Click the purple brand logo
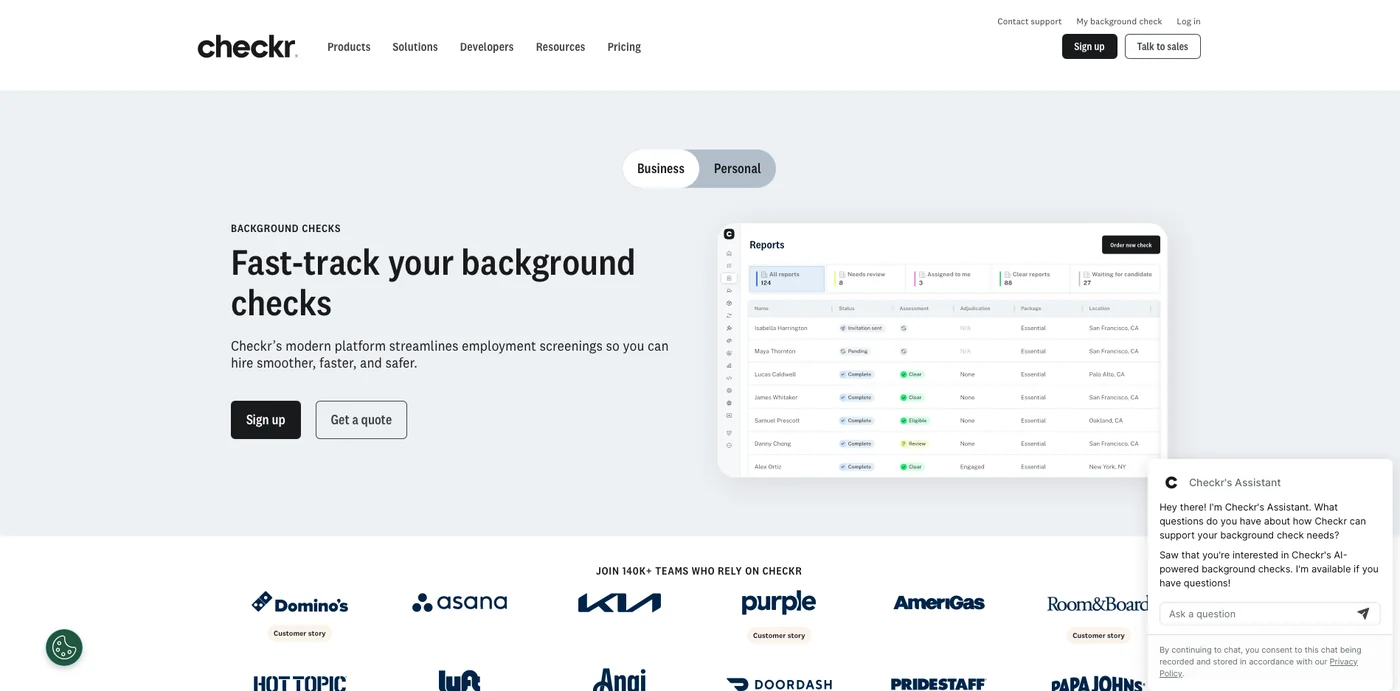 [x=779, y=602]
